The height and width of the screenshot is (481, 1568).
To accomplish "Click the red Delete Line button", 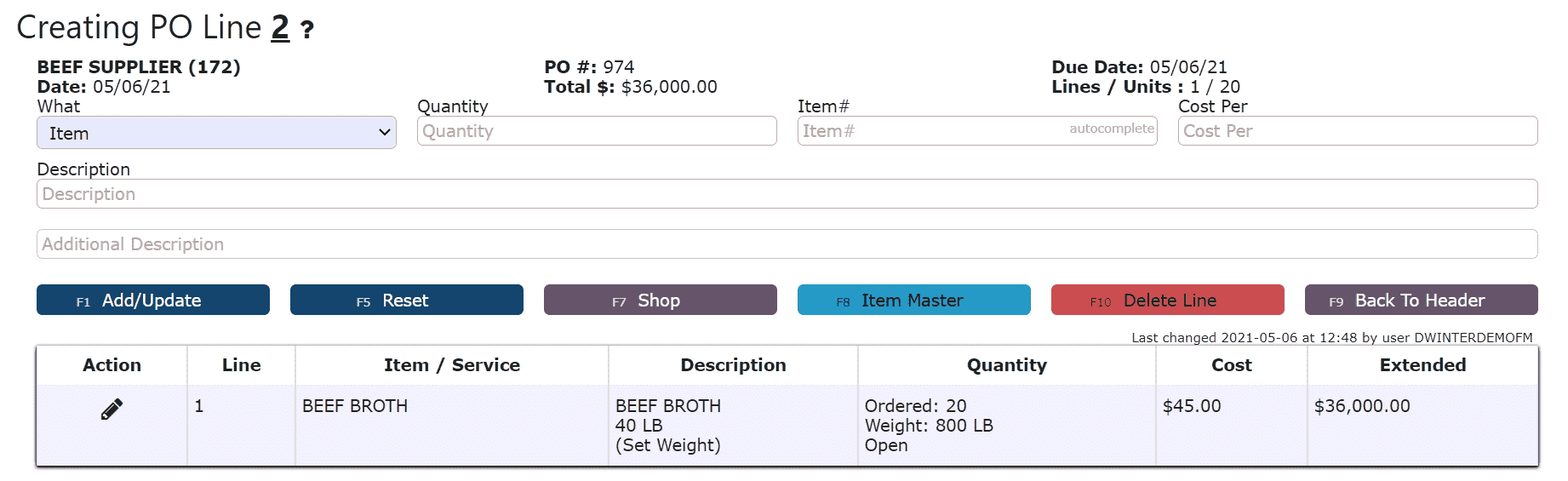I will (1168, 300).
